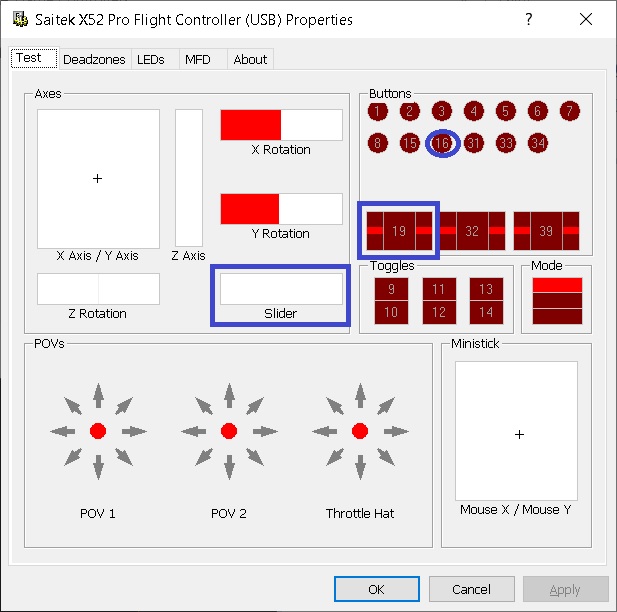Click button indicator 16
The image size is (617, 612).
442,143
